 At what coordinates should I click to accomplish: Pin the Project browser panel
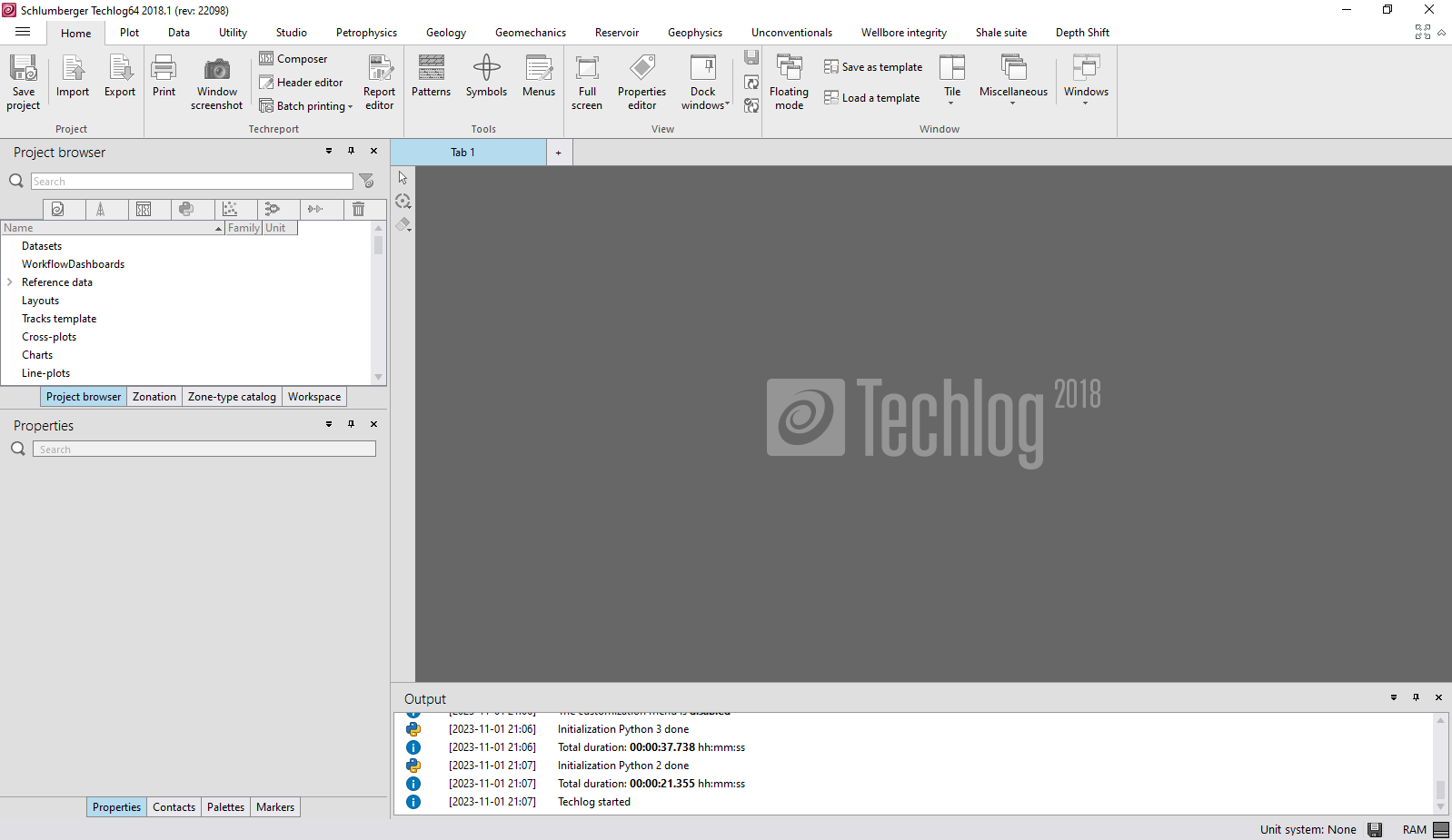coord(352,152)
